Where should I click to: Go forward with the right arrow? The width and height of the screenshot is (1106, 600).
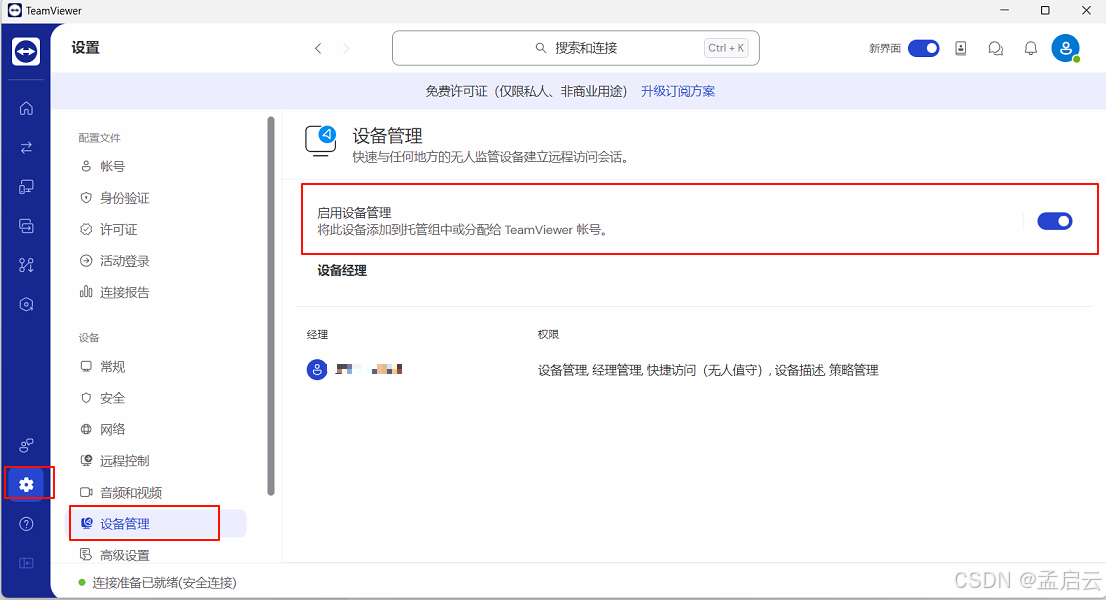[346, 48]
